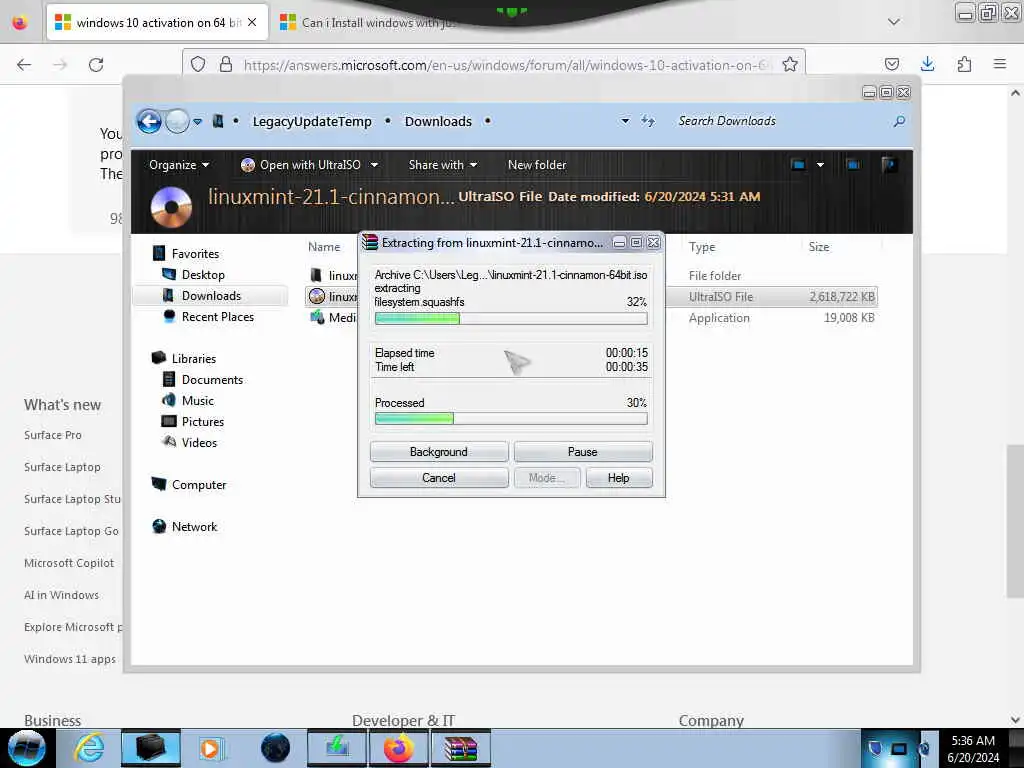Open the Pictures library
The width and height of the screenshot is (1024, 768).
coord(202,422)
